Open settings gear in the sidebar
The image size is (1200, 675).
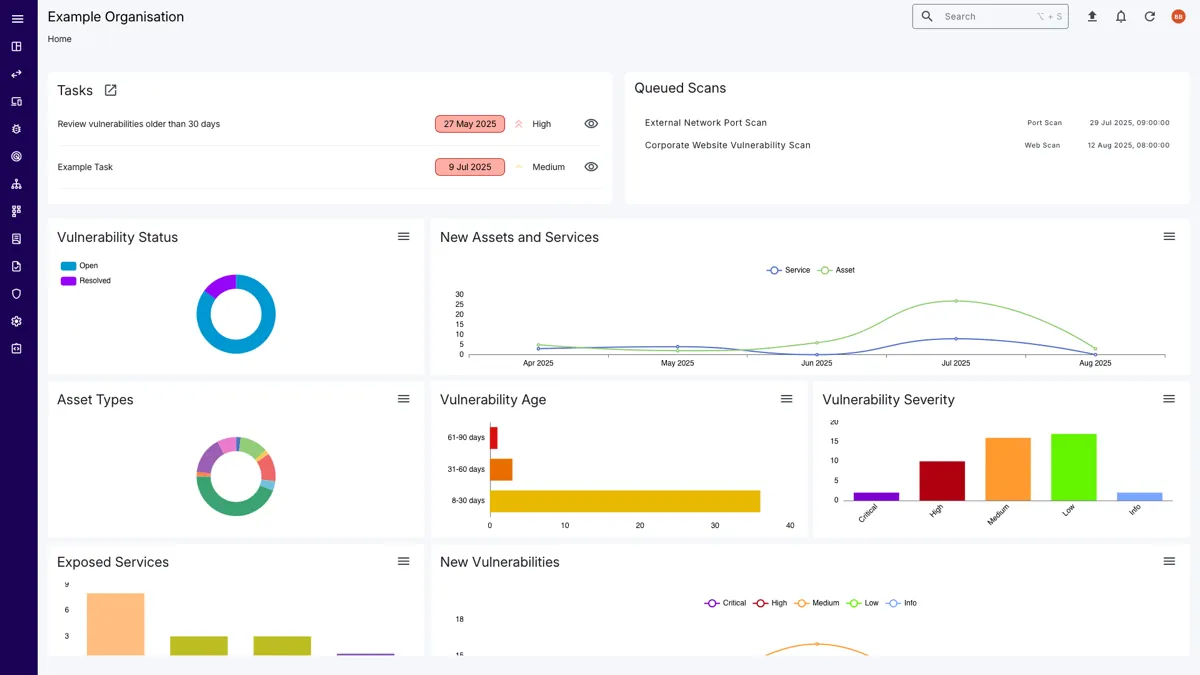point(17,322)
